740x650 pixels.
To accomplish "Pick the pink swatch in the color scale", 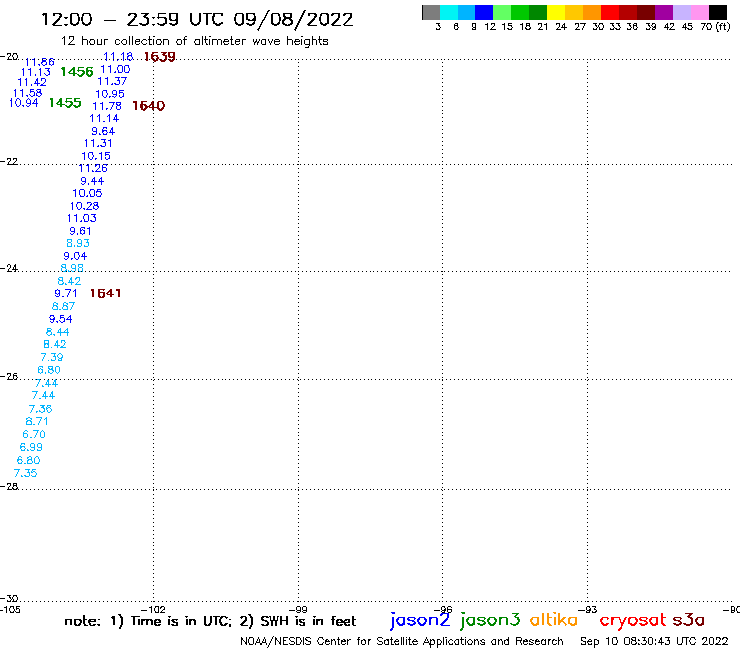I will (700, 12).
